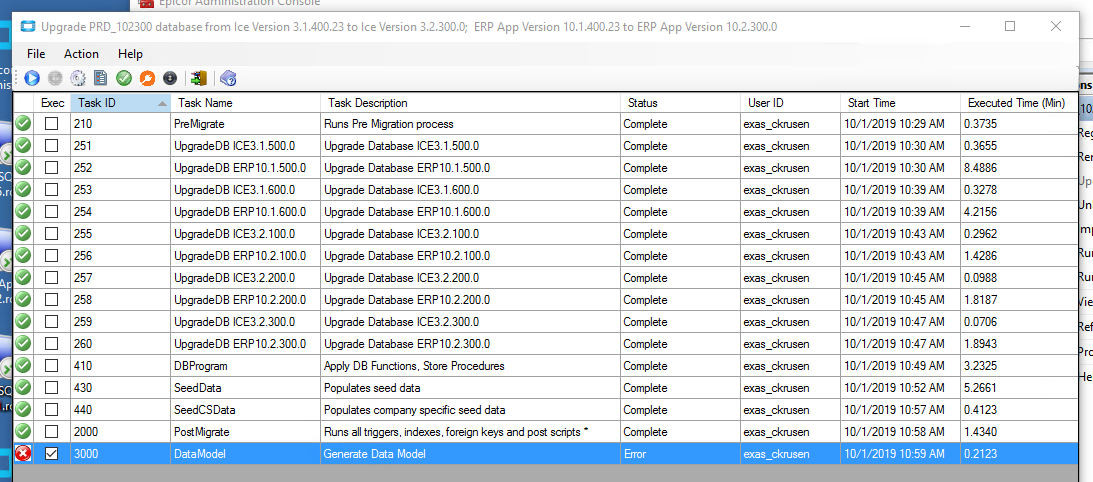Select 'Apply DB Functions, Store Procedures' cell

pyautogui.click(x=471, y=366)
